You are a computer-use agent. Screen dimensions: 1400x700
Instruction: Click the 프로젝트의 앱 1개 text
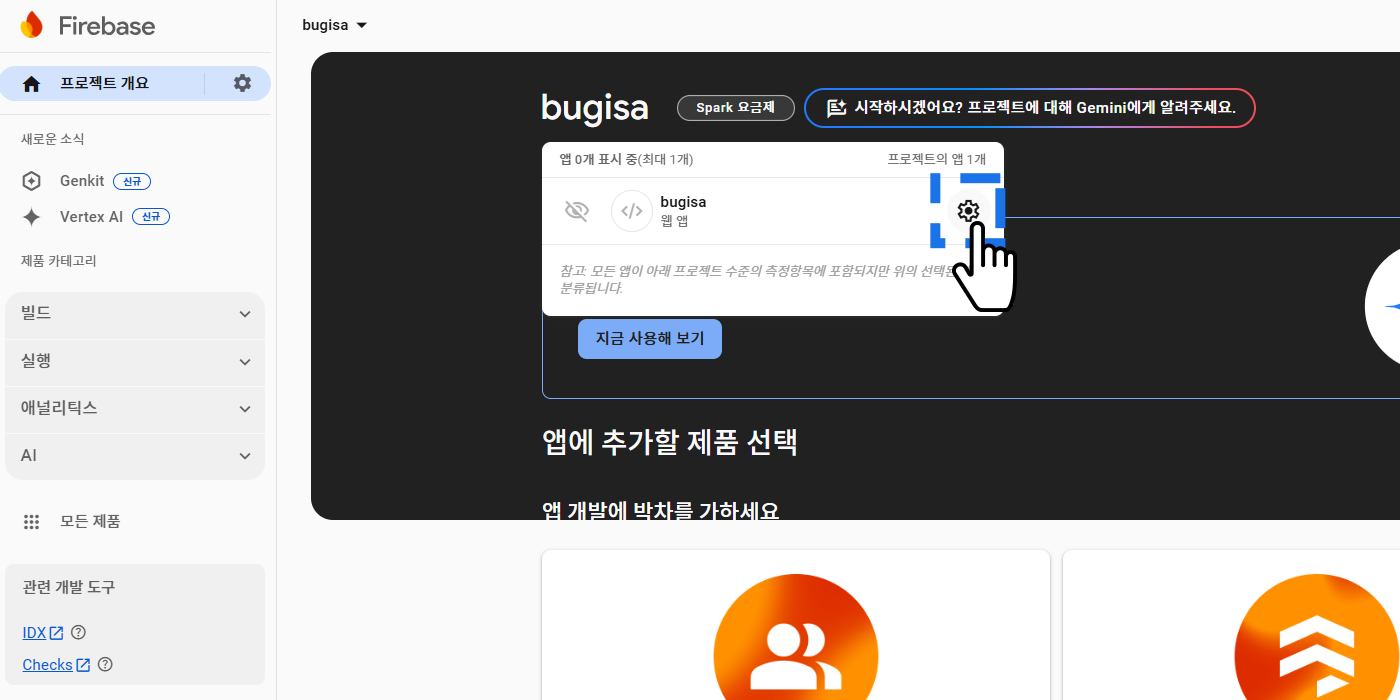(937, 159)
